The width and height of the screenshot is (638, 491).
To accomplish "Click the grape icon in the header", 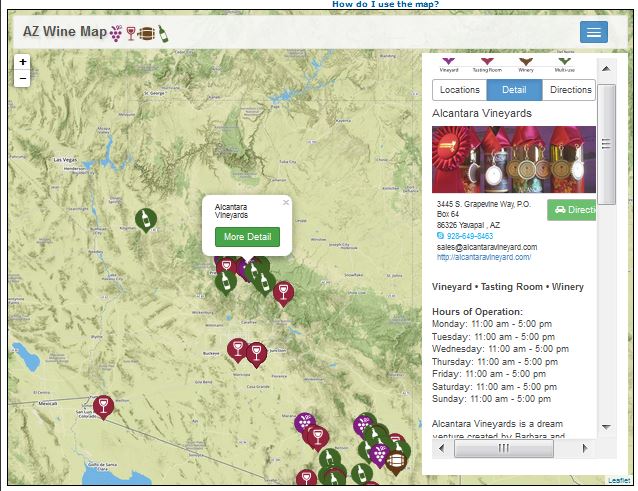I will [x=116, y=33].
